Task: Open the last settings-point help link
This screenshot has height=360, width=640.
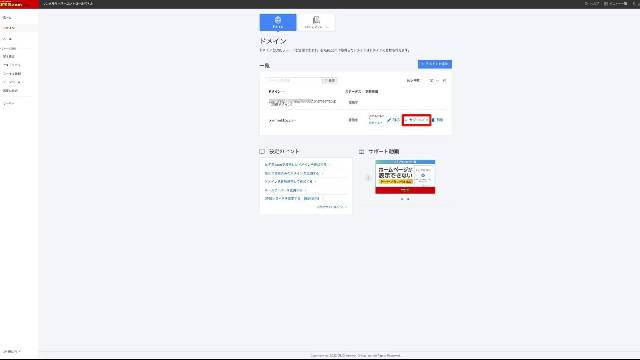Action: coord(293,198)
